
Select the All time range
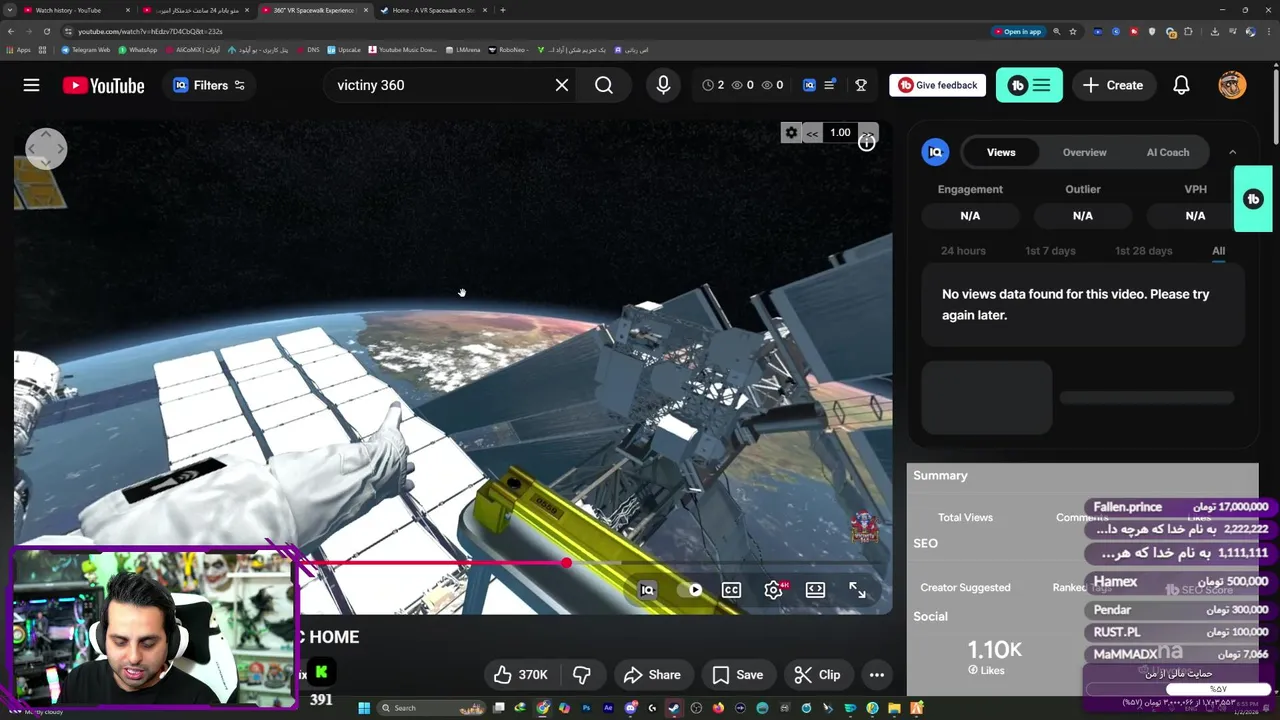point(1218,251)
